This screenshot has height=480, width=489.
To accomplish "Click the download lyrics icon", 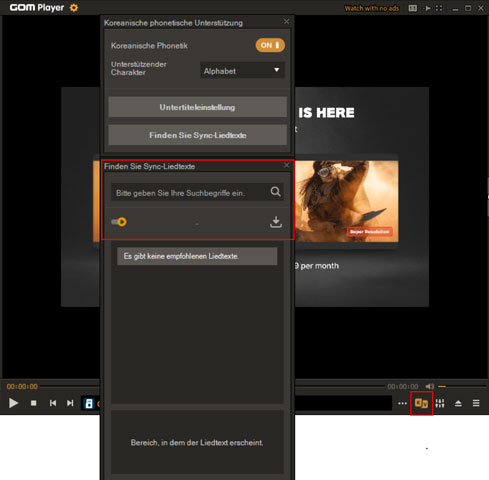I will pyautogui.click(x=276, y=222).
